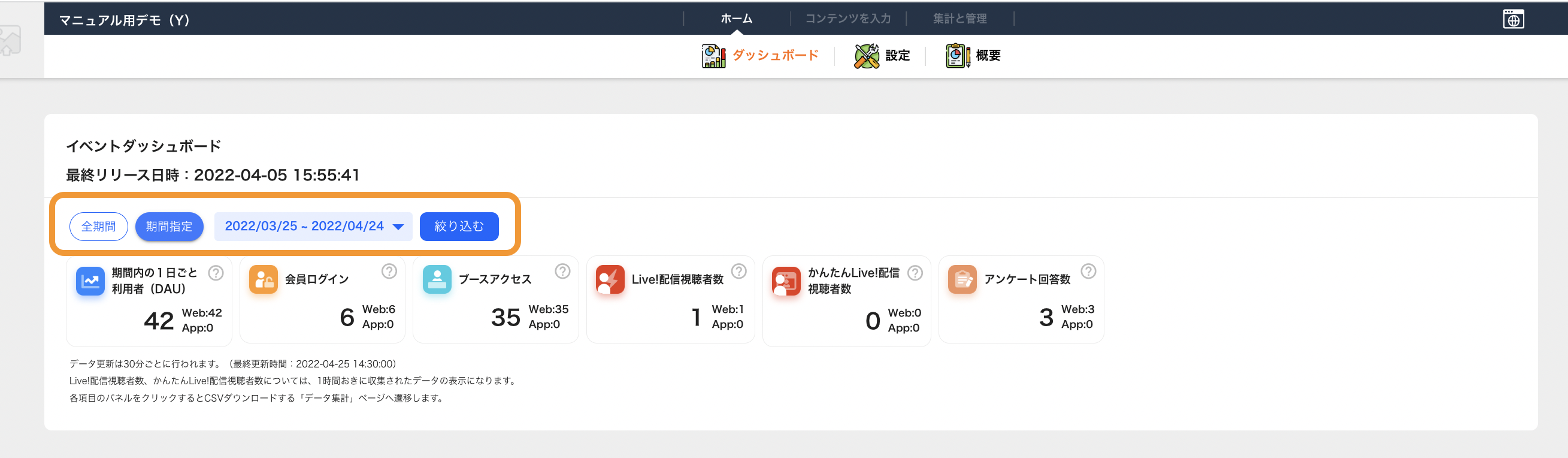
Task: Click the データ更新は30分ごと note
Action: [232, 364]
